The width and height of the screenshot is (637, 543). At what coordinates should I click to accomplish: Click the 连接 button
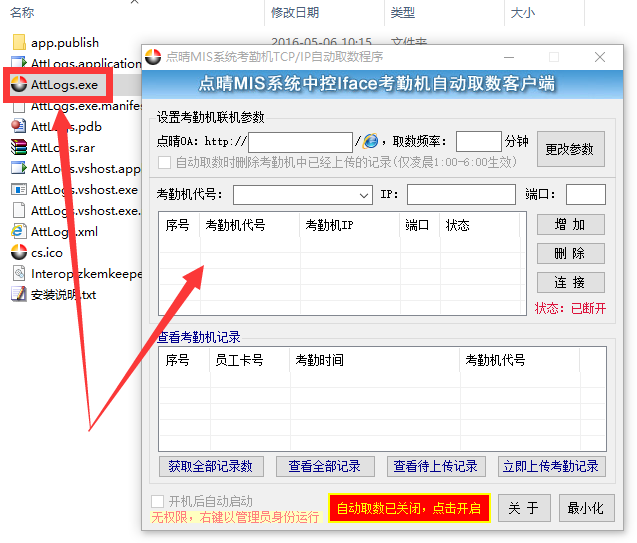click(x=570, y=283)
